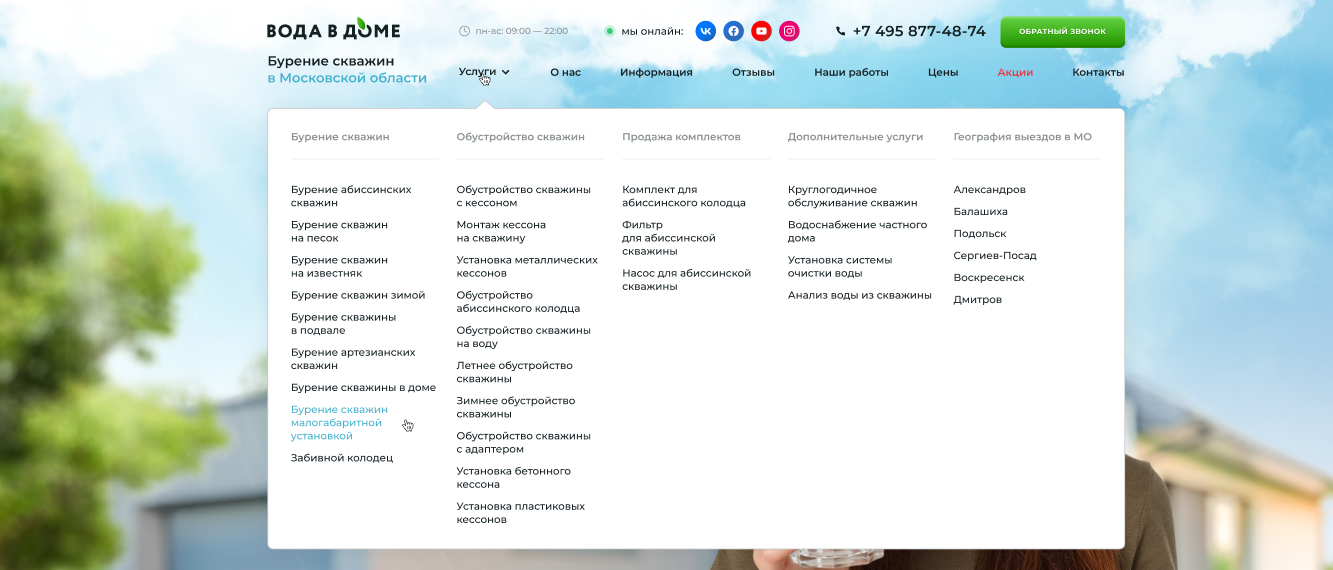Call the number +7 495 877-48-74
This screenshot has height=570, width=1333.
coord(919,31)
